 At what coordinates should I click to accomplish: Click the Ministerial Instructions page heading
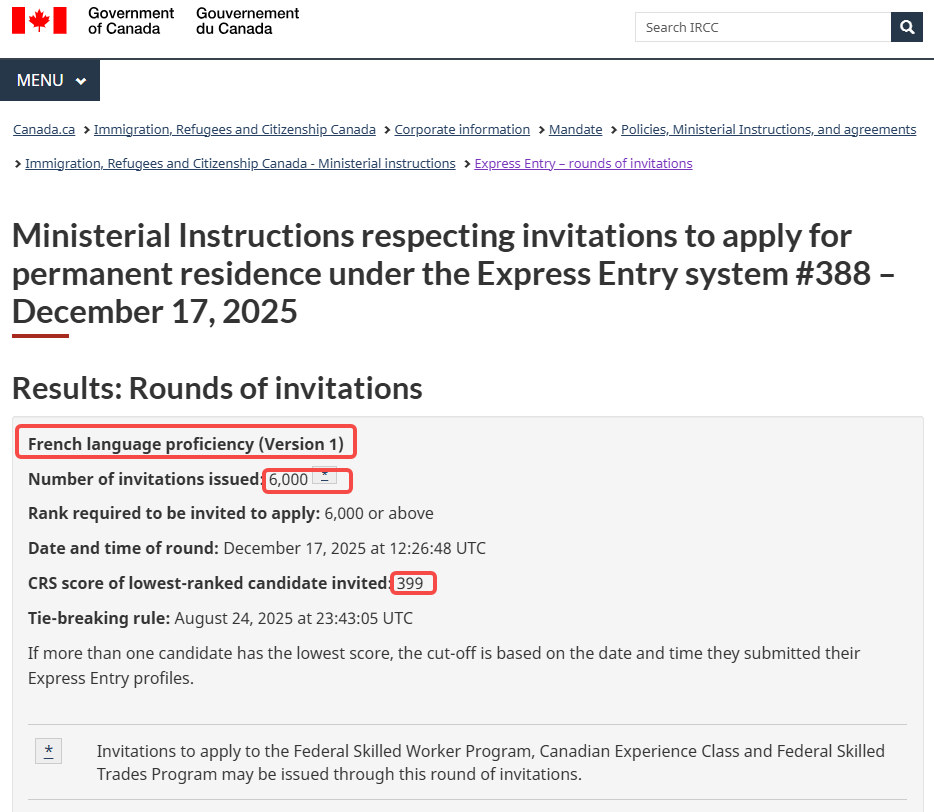(x=432, y=273)
